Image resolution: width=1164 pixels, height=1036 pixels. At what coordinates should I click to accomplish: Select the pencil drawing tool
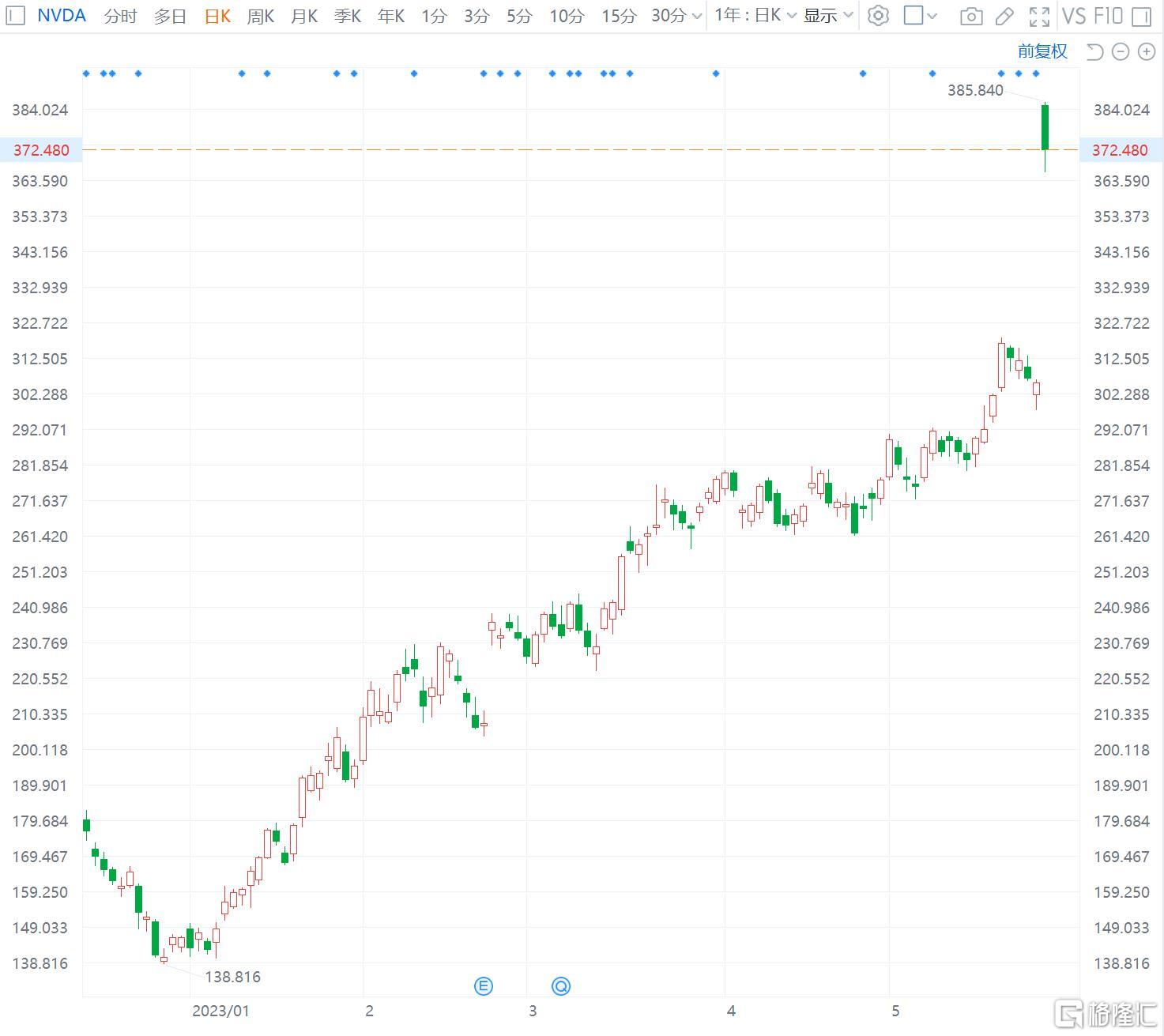click(1004, 16)
